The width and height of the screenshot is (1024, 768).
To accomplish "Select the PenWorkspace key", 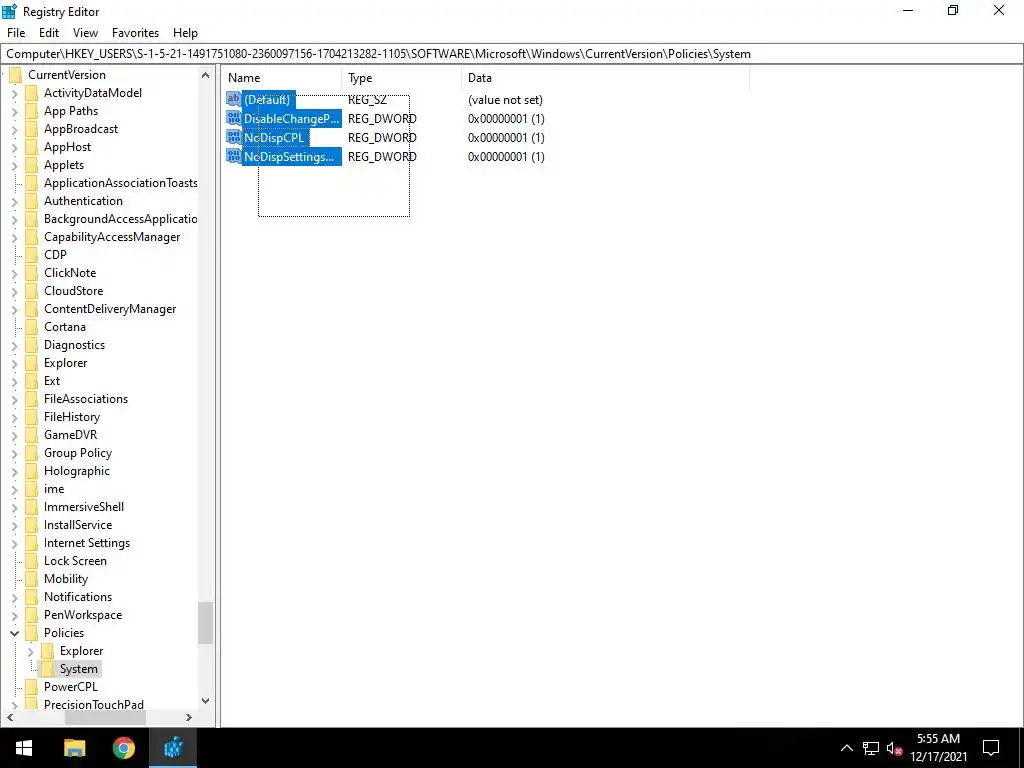I will click(83, 615).
